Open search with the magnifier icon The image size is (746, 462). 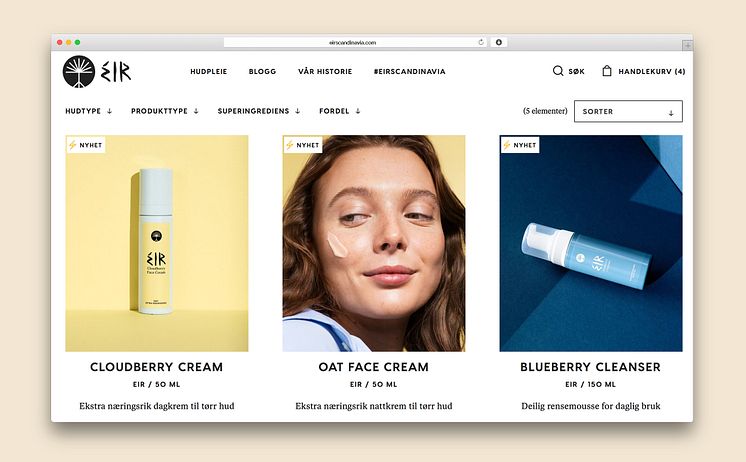point(558,71)
